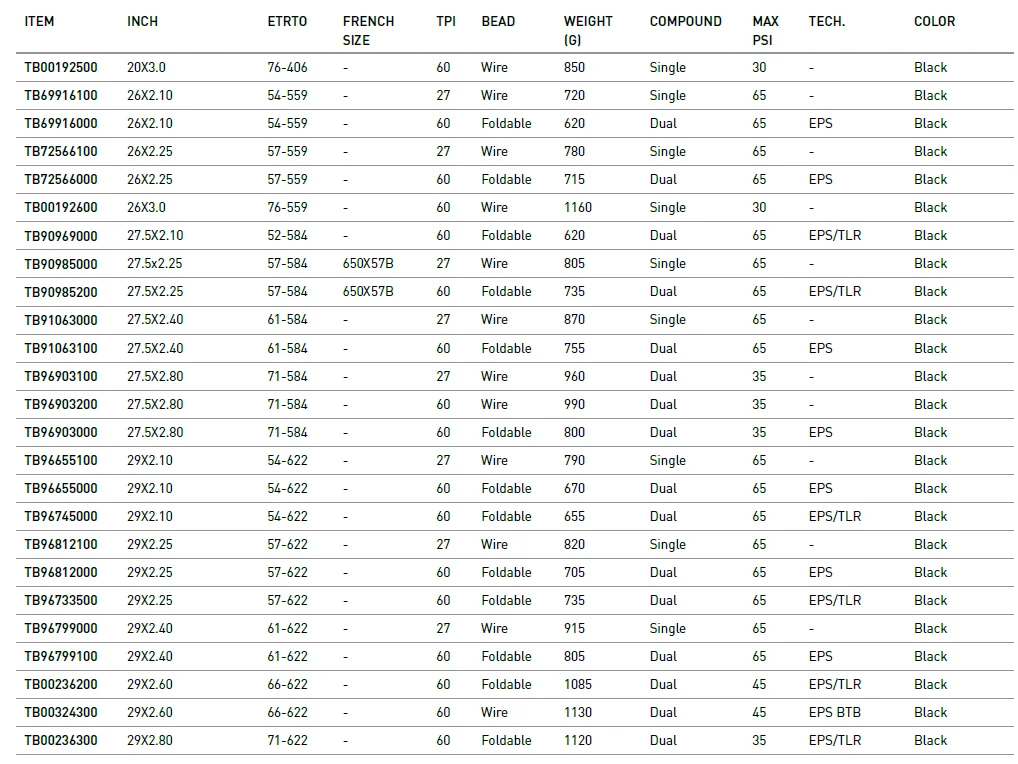
Task: Click the TPI column header
Action: click(x=446, y=21)
